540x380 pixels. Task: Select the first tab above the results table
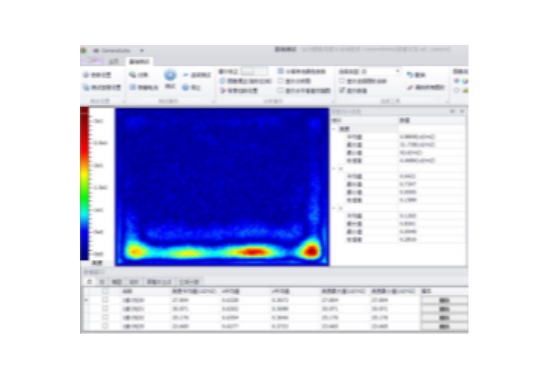click(x=89, y=282)
